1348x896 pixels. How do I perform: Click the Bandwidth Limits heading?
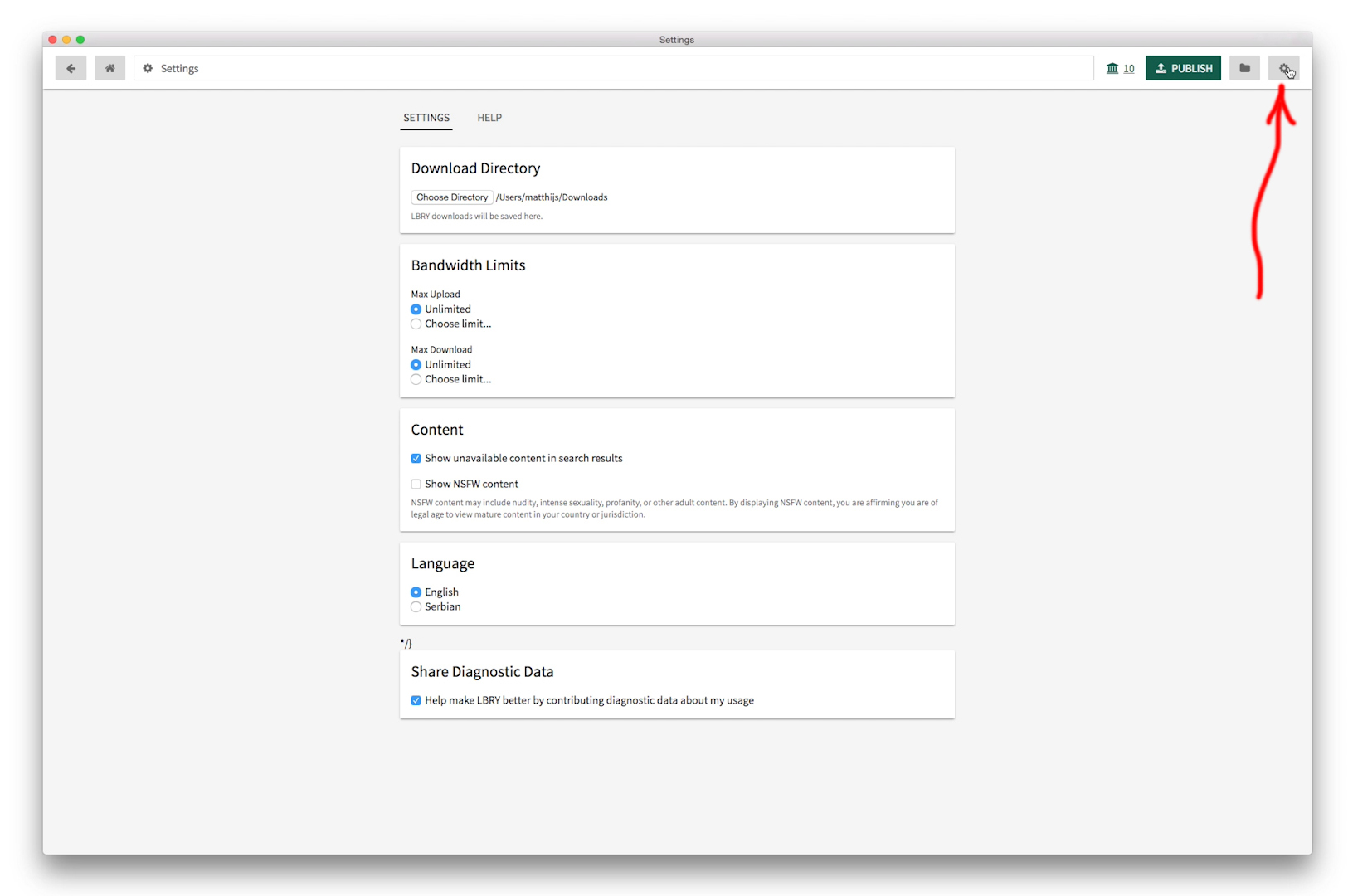[468, 265]
